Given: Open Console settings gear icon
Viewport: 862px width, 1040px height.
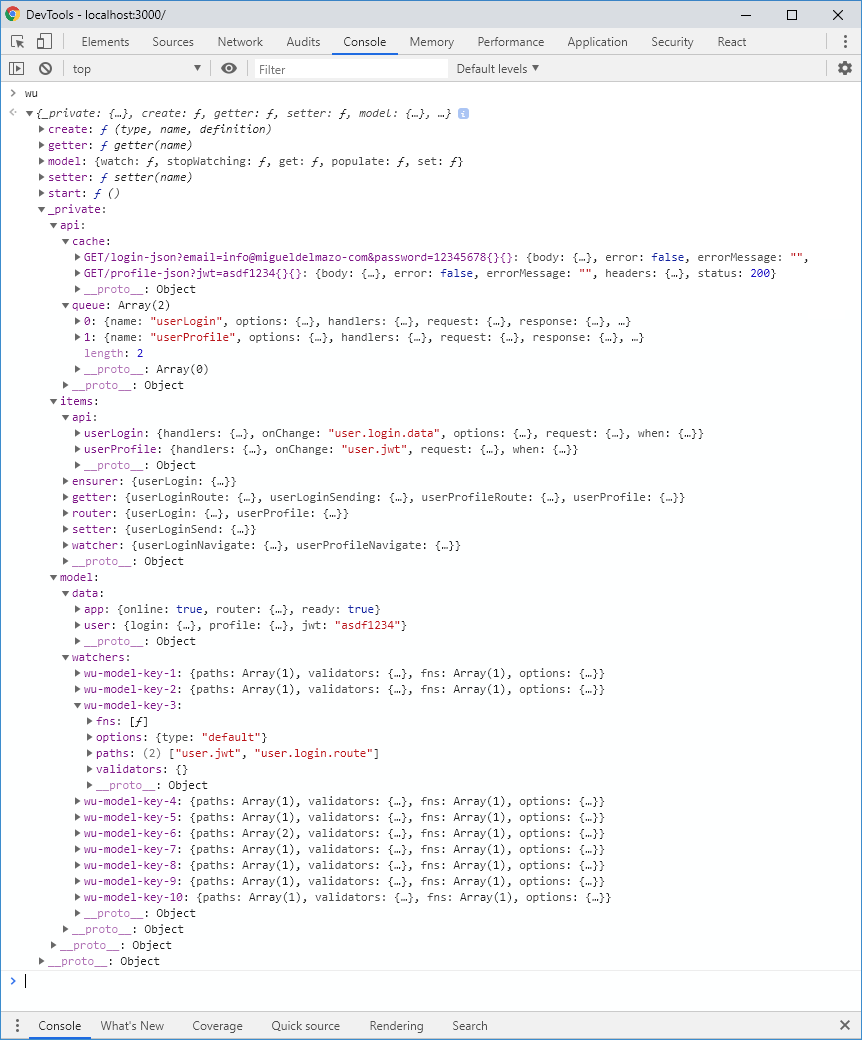Looking at the screenshot, I should click(845, 68).
